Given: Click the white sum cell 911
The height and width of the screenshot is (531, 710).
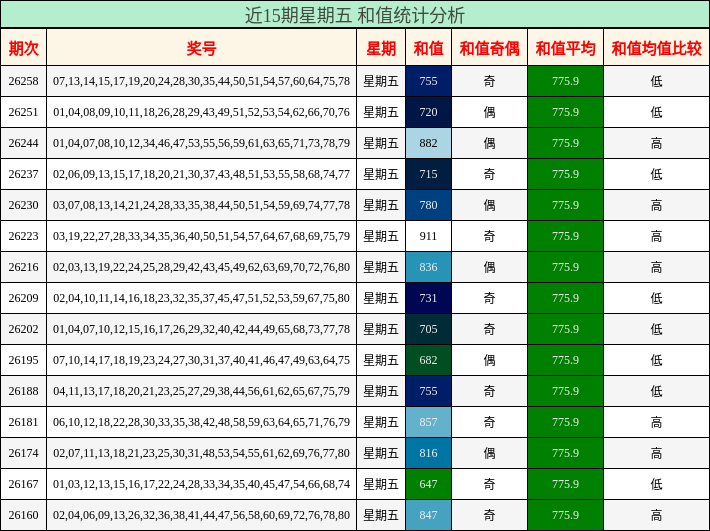Looking at the screenshot, I should (428, 236).
